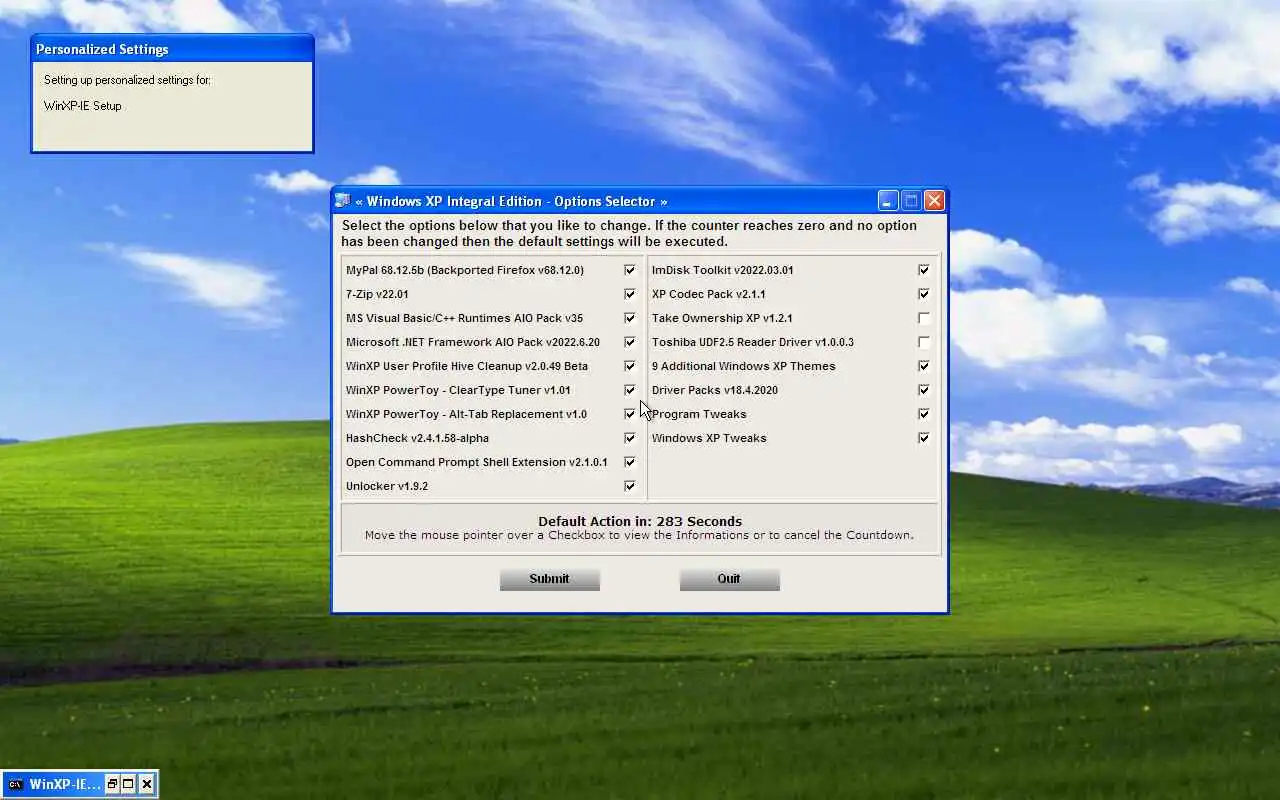The width and height of the screenshot is (1280, 800).
Task: Maximize the Options Selector window
Action: click(x=911, y=201)
